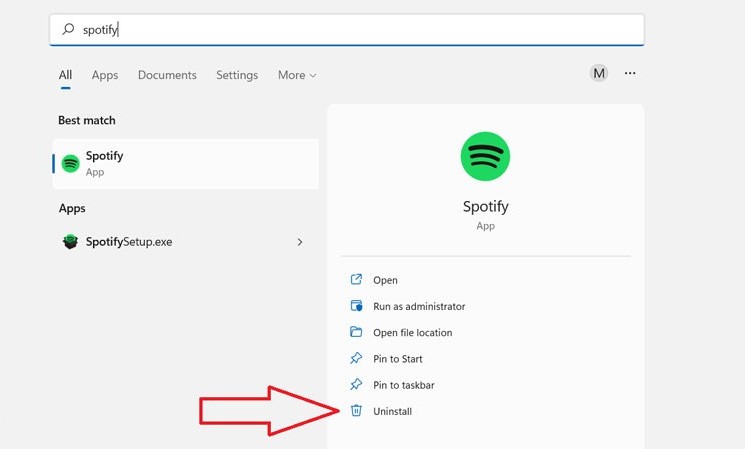745x449 pixels.
Task: Click the Spotify title in details pane
Action: tap(486, 206)
